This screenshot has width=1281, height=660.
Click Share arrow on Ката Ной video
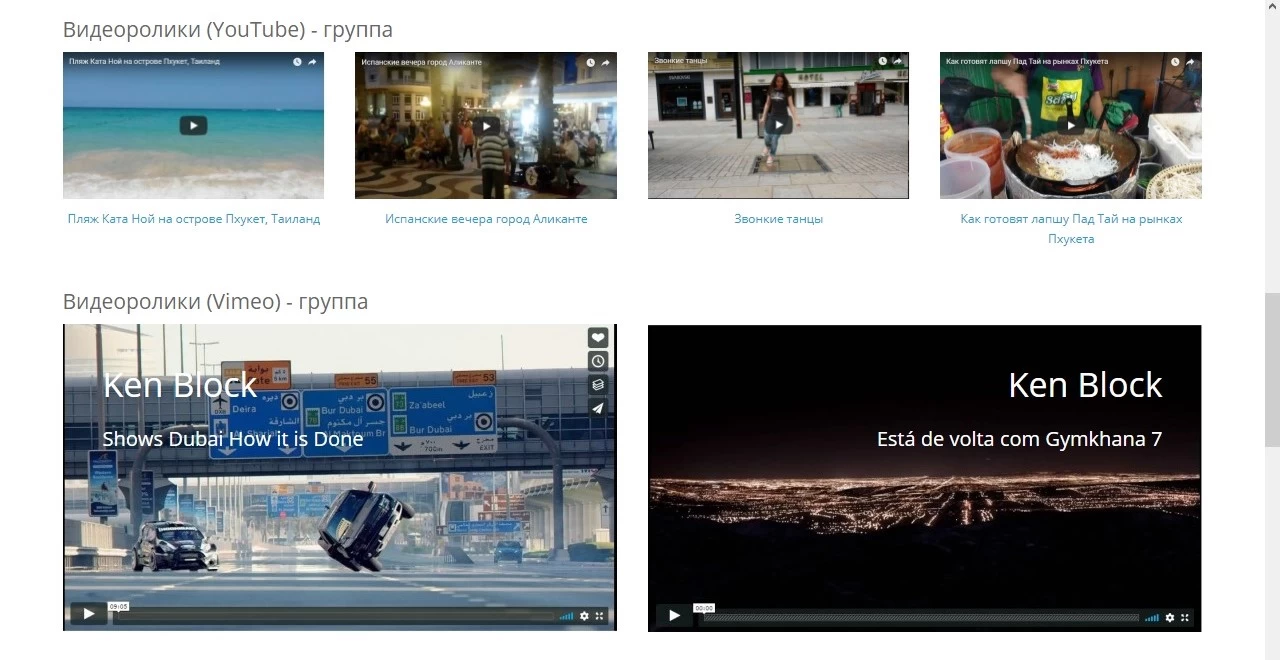(312, 62)
